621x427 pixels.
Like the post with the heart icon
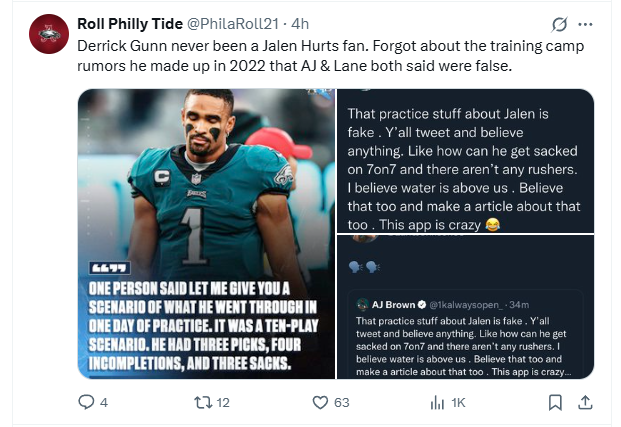pyautogui.click(x=320, y=402)
